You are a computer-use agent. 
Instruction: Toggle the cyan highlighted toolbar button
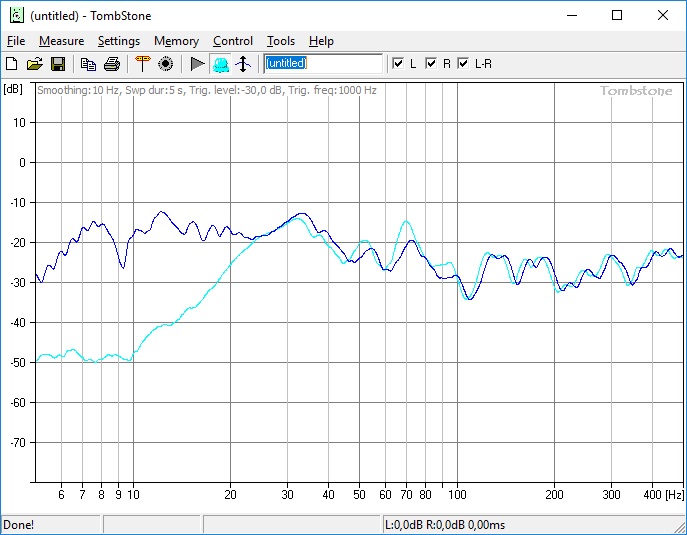click(220, 64)
